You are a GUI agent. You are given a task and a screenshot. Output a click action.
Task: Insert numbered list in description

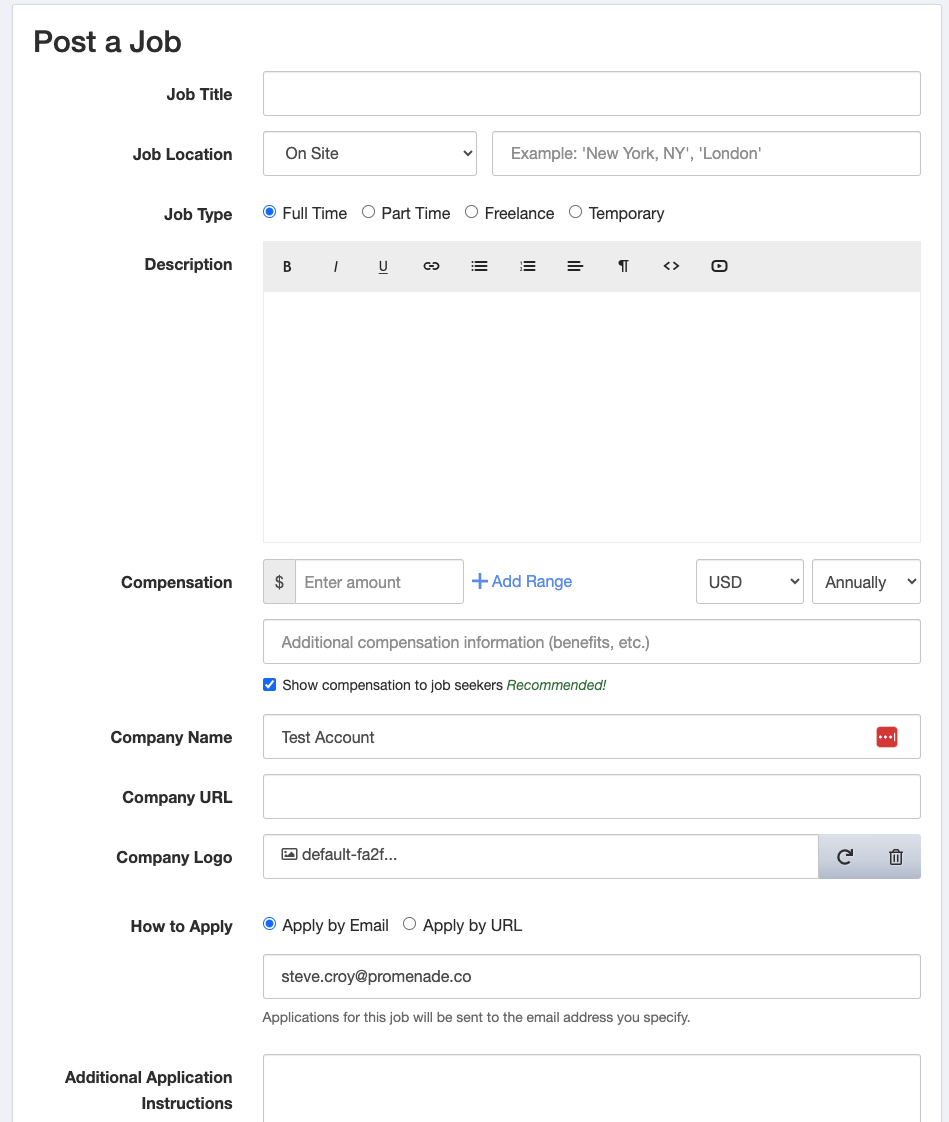tap(527, 266)
